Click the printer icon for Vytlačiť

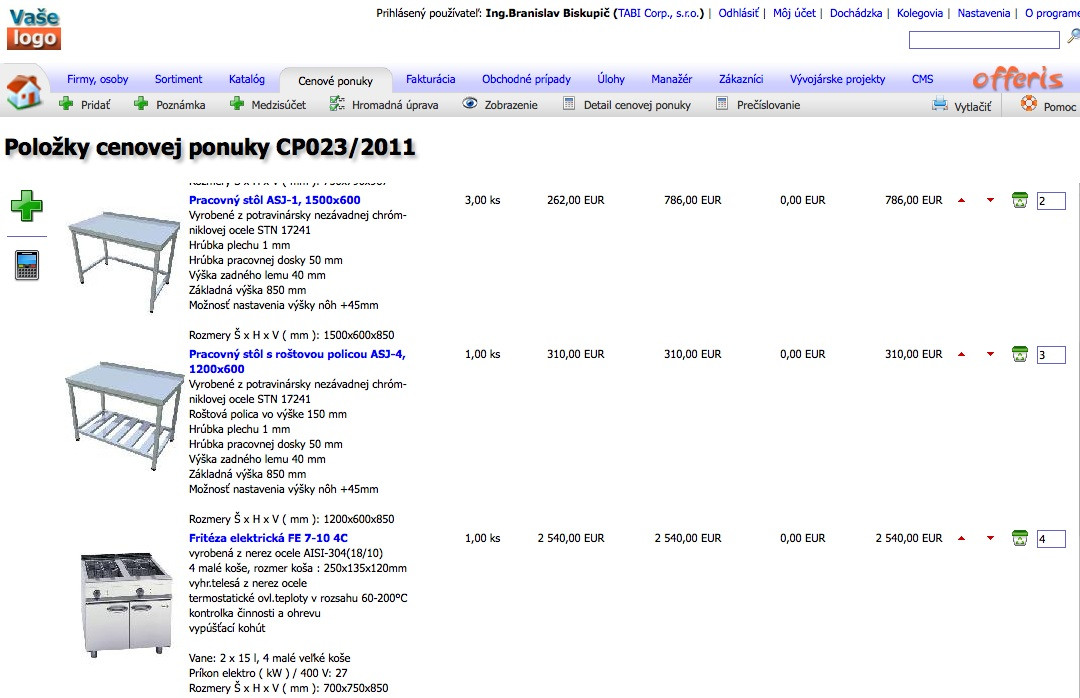pos(939,105)
